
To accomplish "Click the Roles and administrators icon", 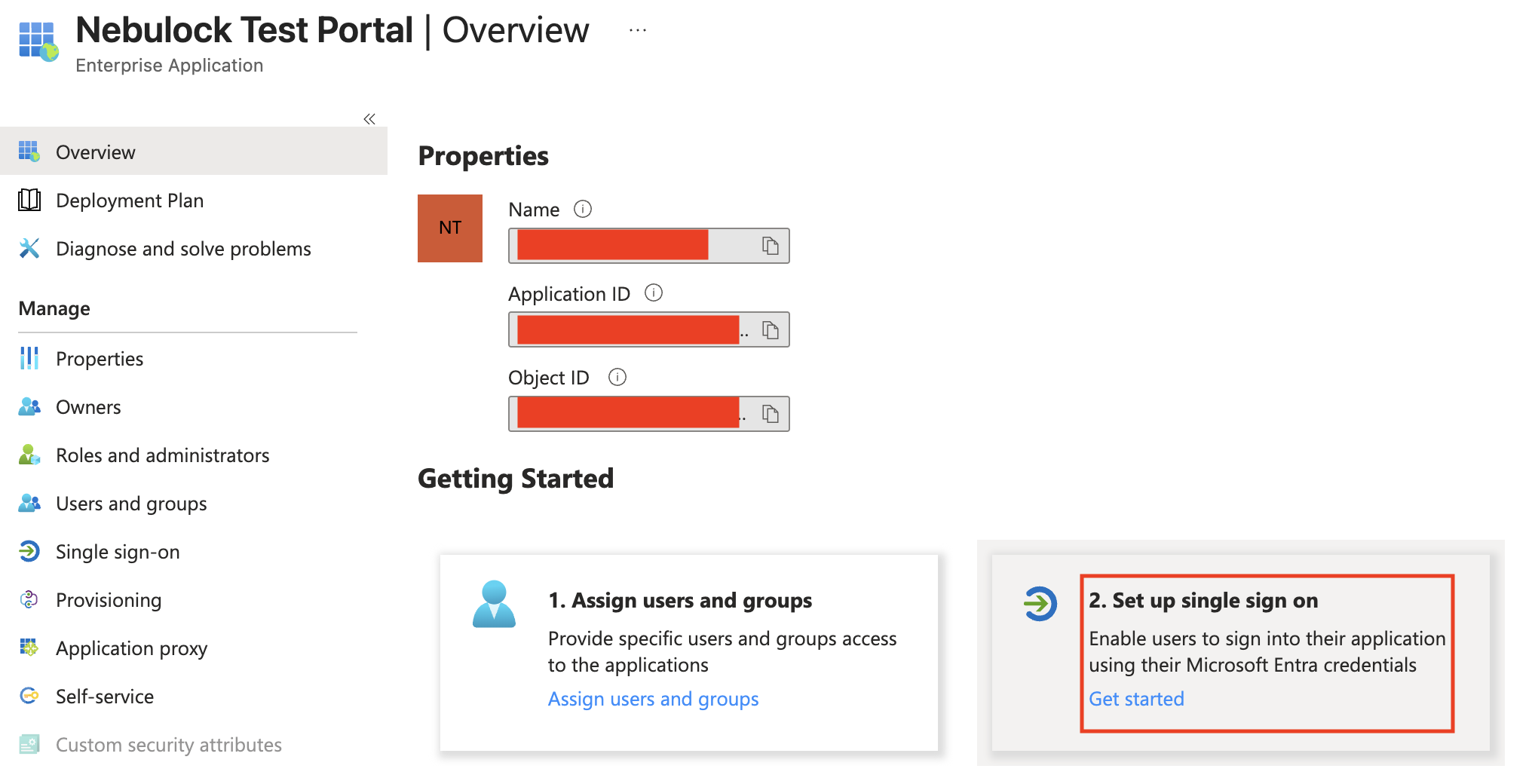I will pyautogui.click(x=29, y=455).
